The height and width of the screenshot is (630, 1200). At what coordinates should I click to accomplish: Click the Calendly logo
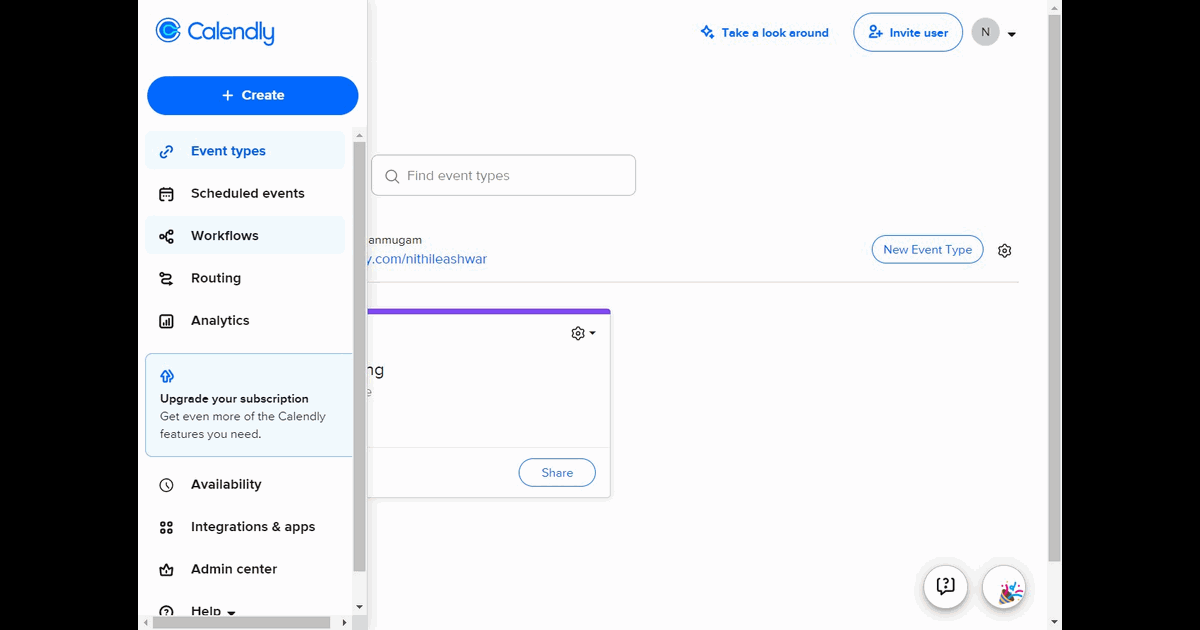215,32
